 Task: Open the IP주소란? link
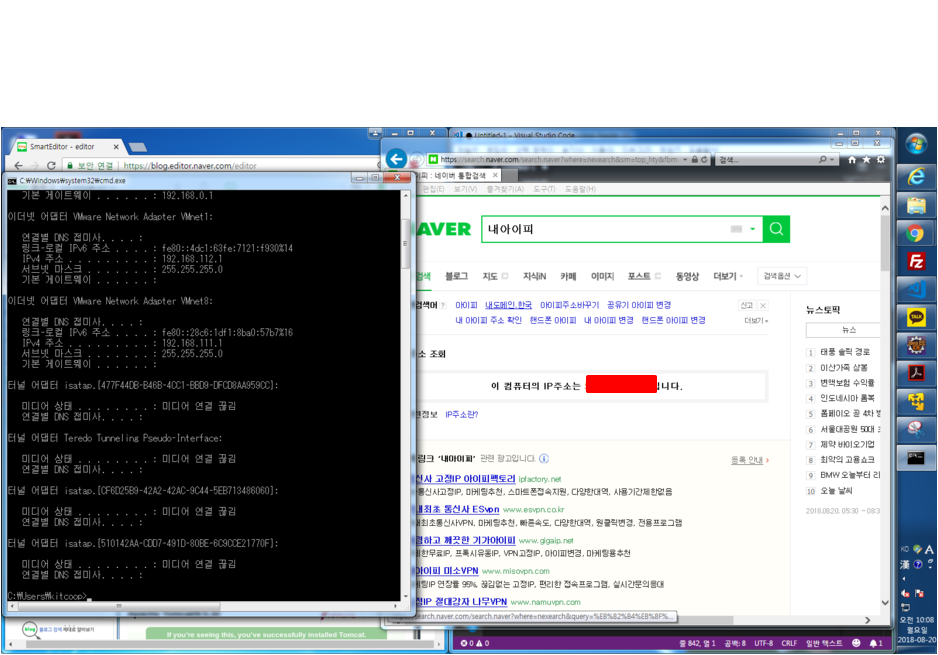coord(462,415)
